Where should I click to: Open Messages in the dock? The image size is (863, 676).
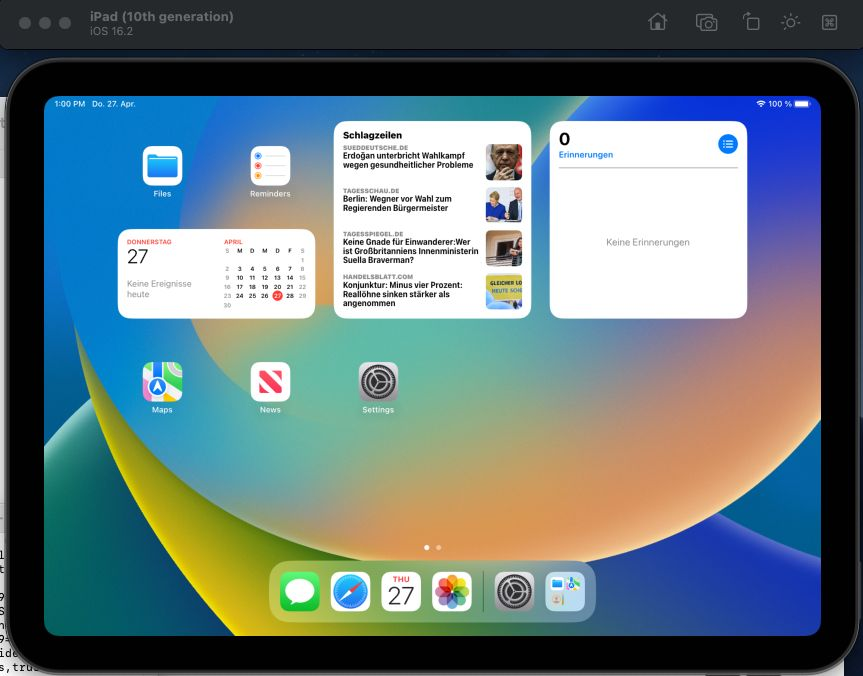click(300, 592)
